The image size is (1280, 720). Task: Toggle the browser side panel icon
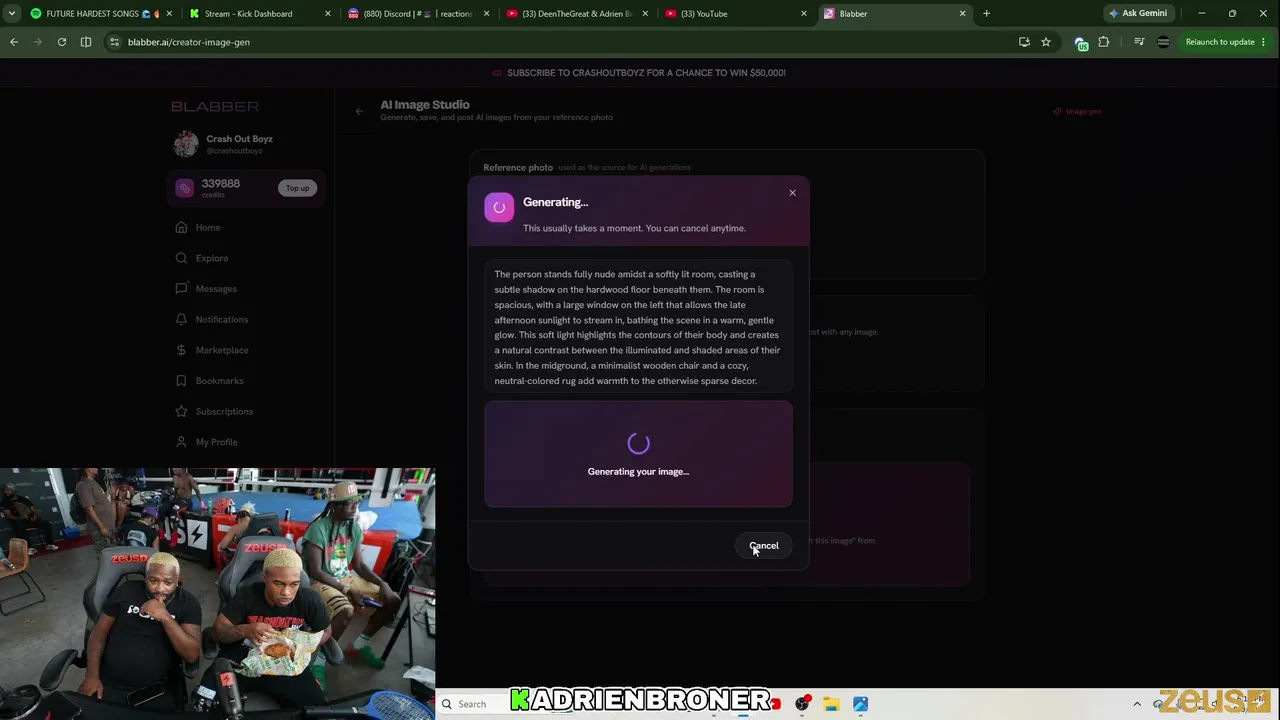click(86, 42)
